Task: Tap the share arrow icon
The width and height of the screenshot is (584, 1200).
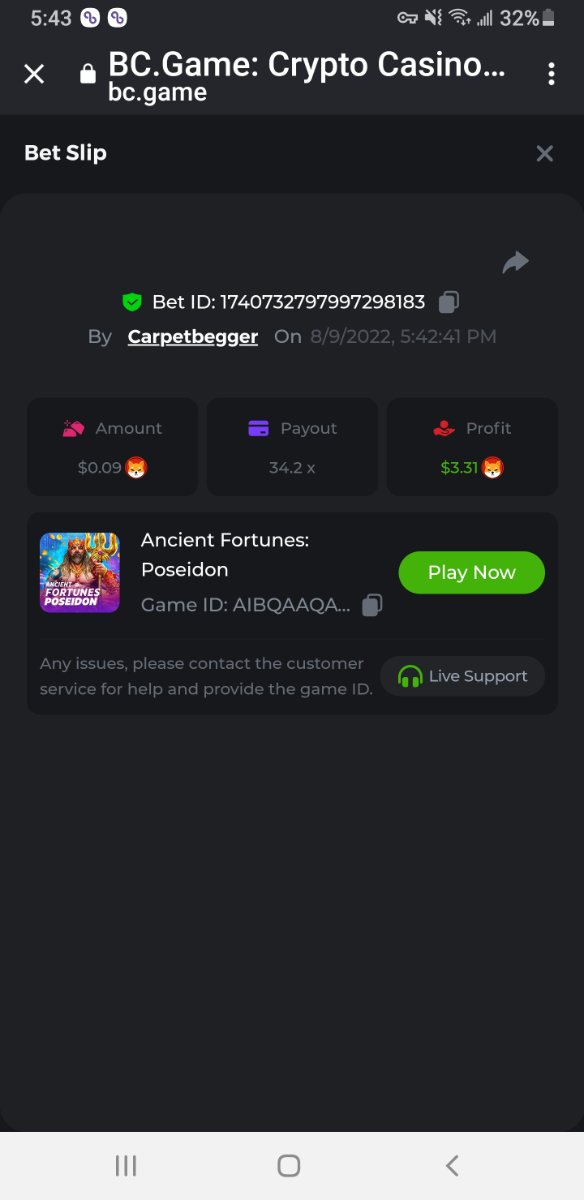Action: [x=515, y=262]
